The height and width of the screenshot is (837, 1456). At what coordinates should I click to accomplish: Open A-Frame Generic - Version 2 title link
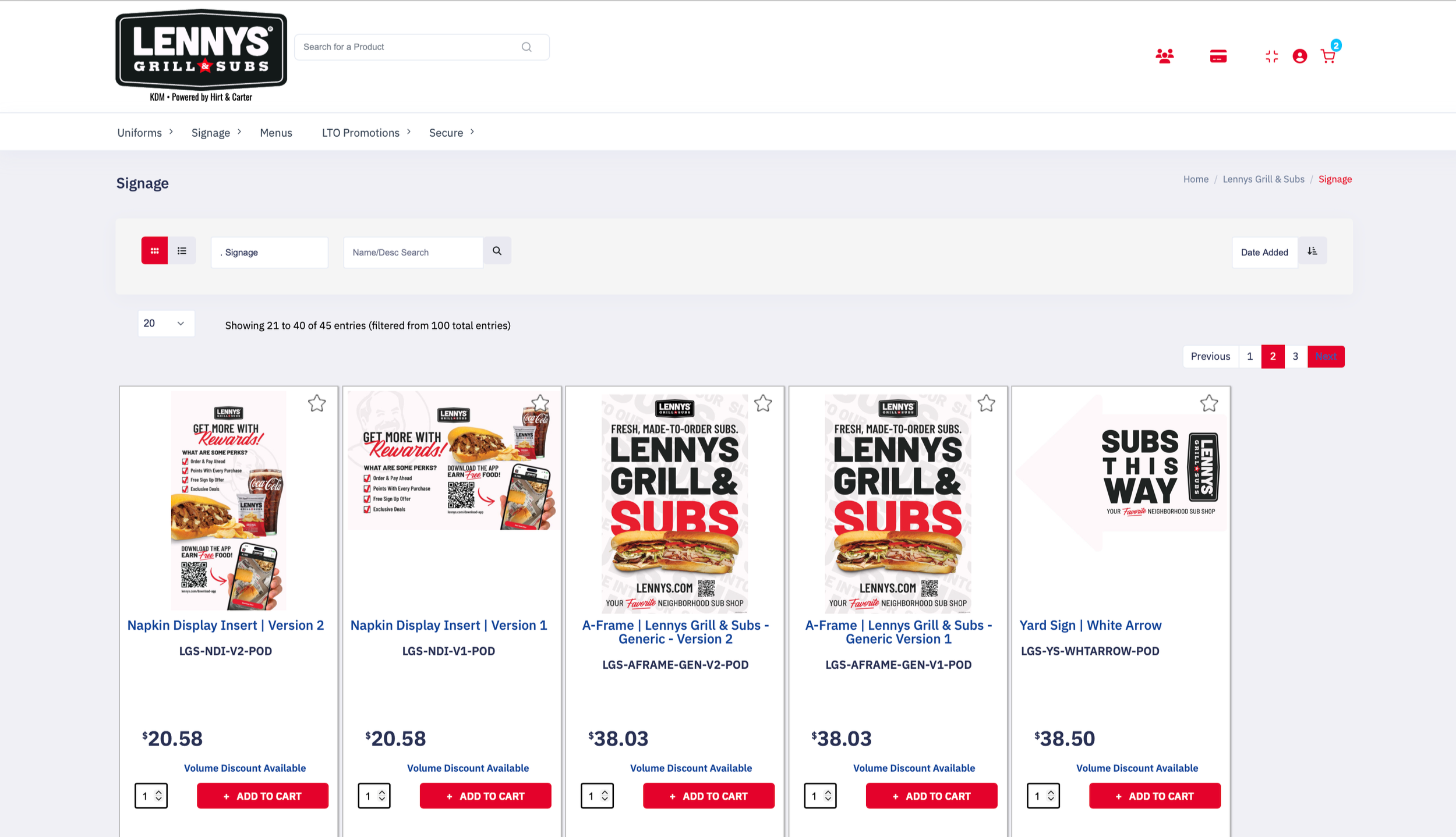coord(676,632)
